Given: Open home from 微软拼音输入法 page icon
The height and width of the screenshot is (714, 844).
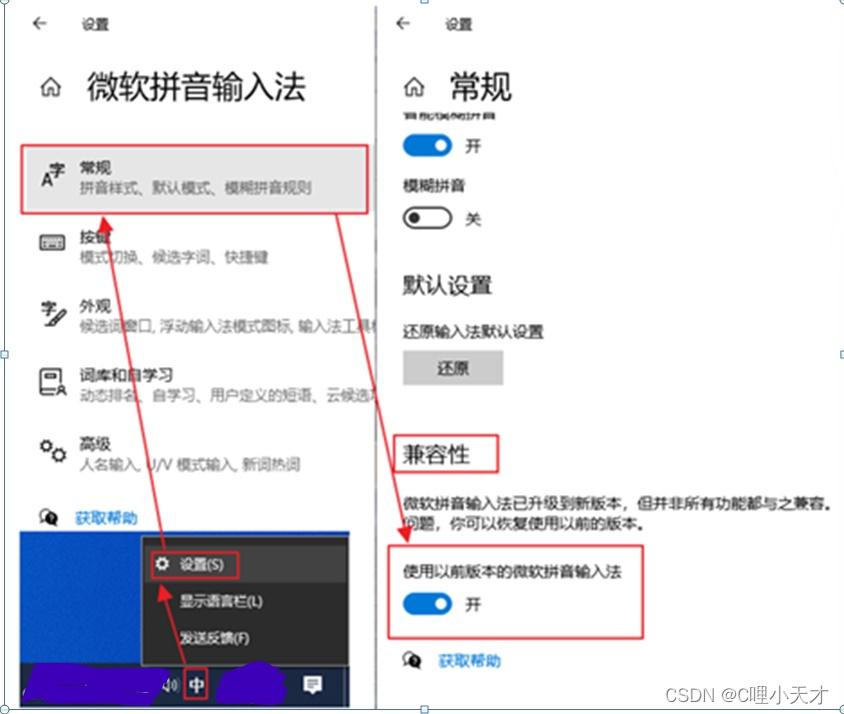Looking at the screenshot, I should 51,87.
